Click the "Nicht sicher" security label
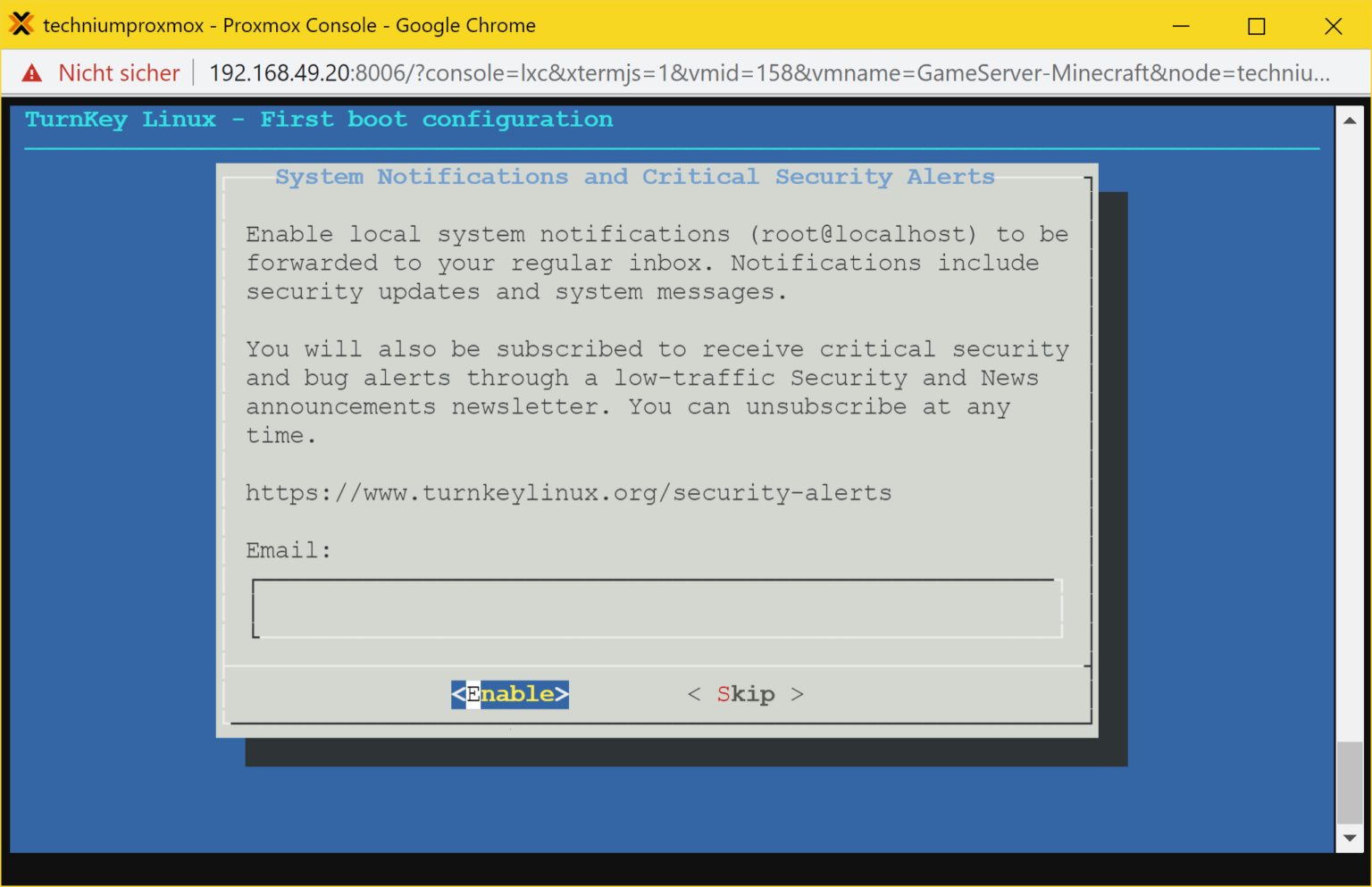This screenshot has width=1372, height=887. (x=119, y=73)
